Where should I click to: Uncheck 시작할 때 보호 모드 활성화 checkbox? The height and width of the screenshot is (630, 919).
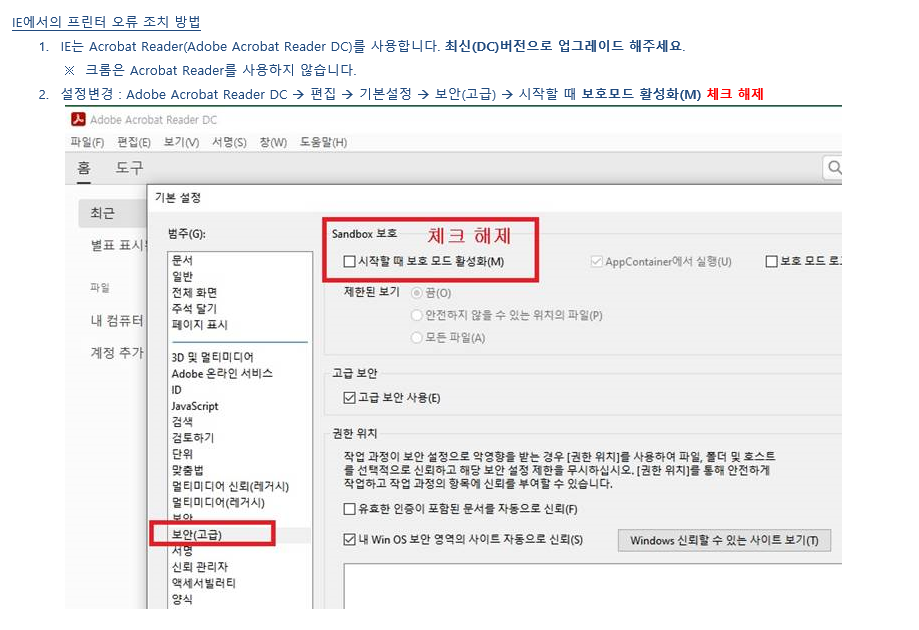(349, 262)
